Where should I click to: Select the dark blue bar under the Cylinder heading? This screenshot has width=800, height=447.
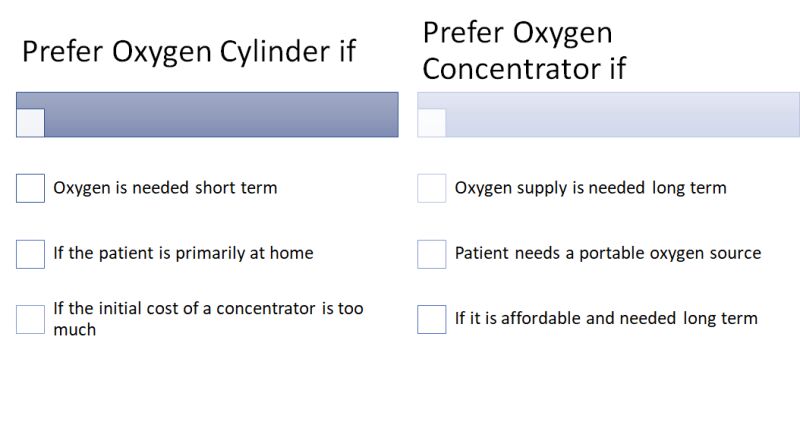point(220,114)
